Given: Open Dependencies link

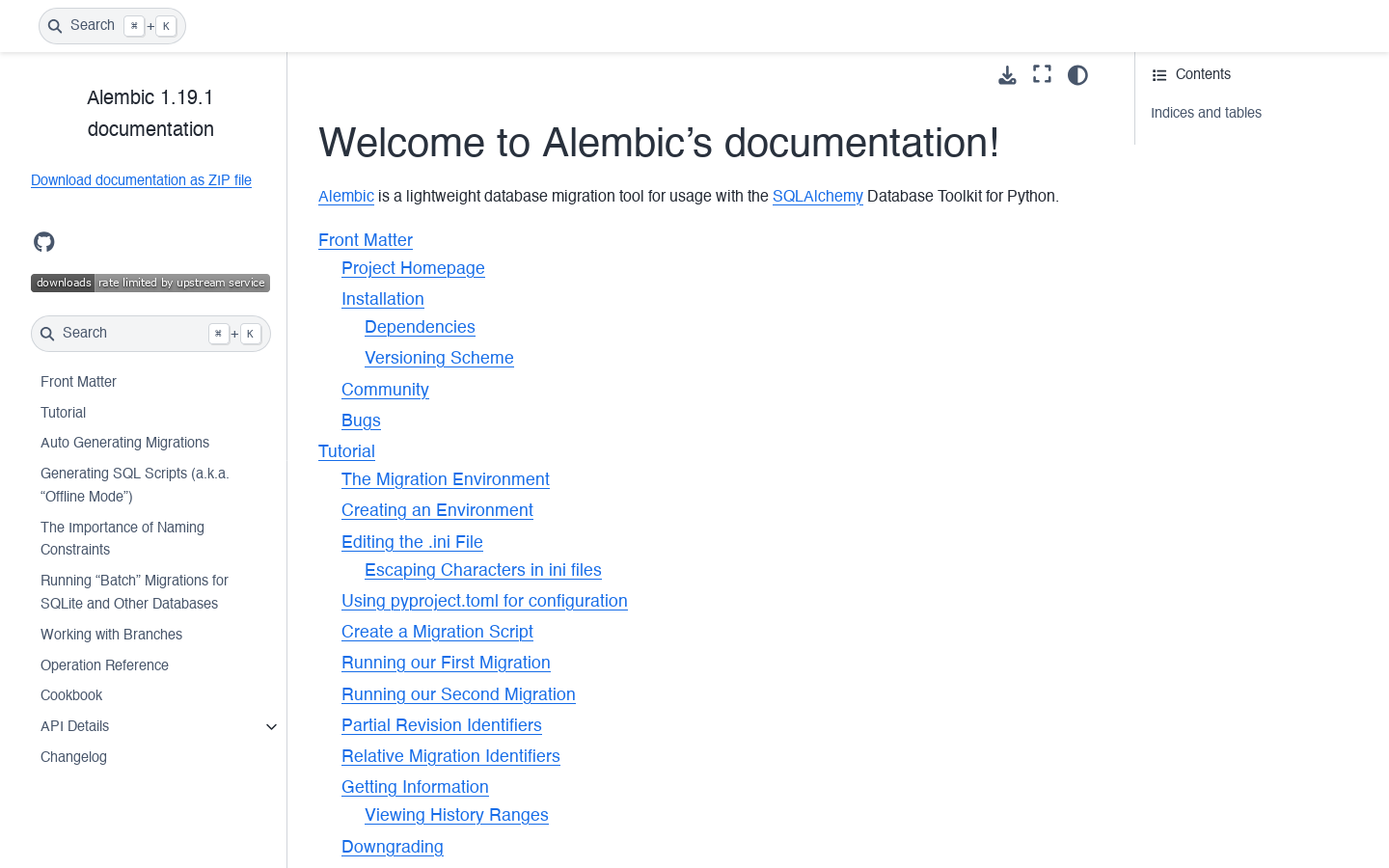Looking at the screenshot, I should click(x=420, y=327).
